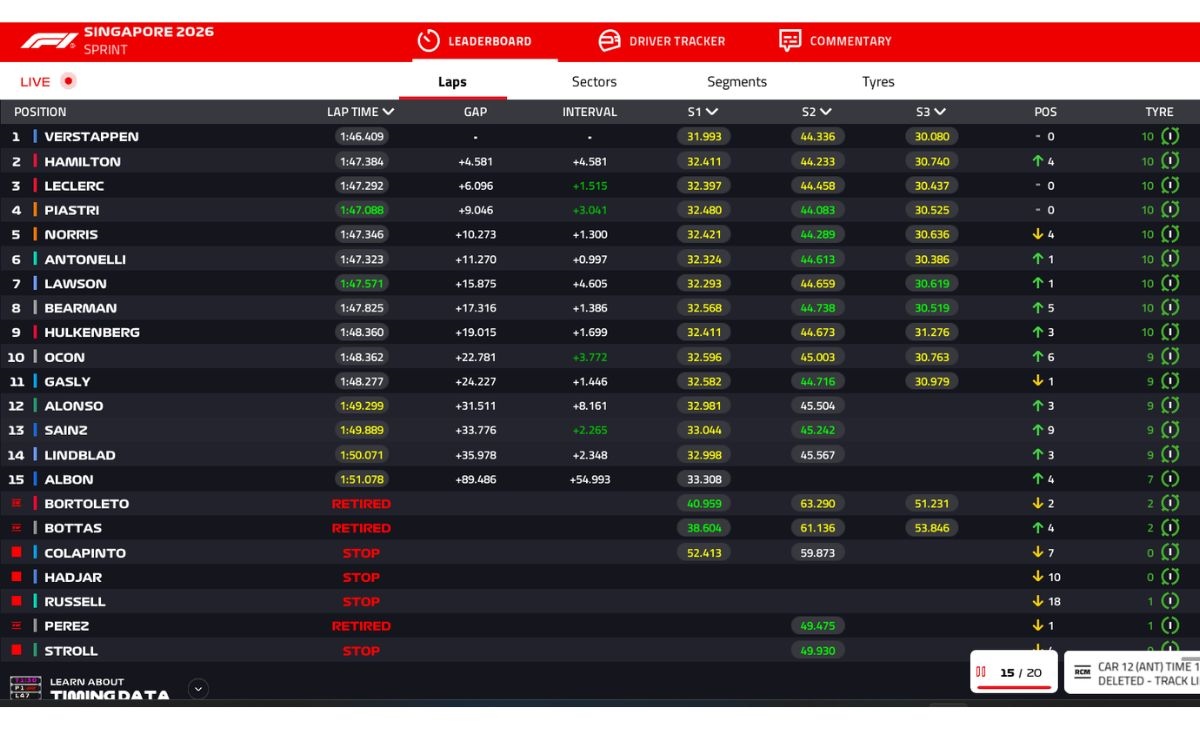Image resolution: width=1200 pixels, height=729 pixels.
Task: Click Verstappen's tyre compound icon
Action: click(x=1170, y=137)
